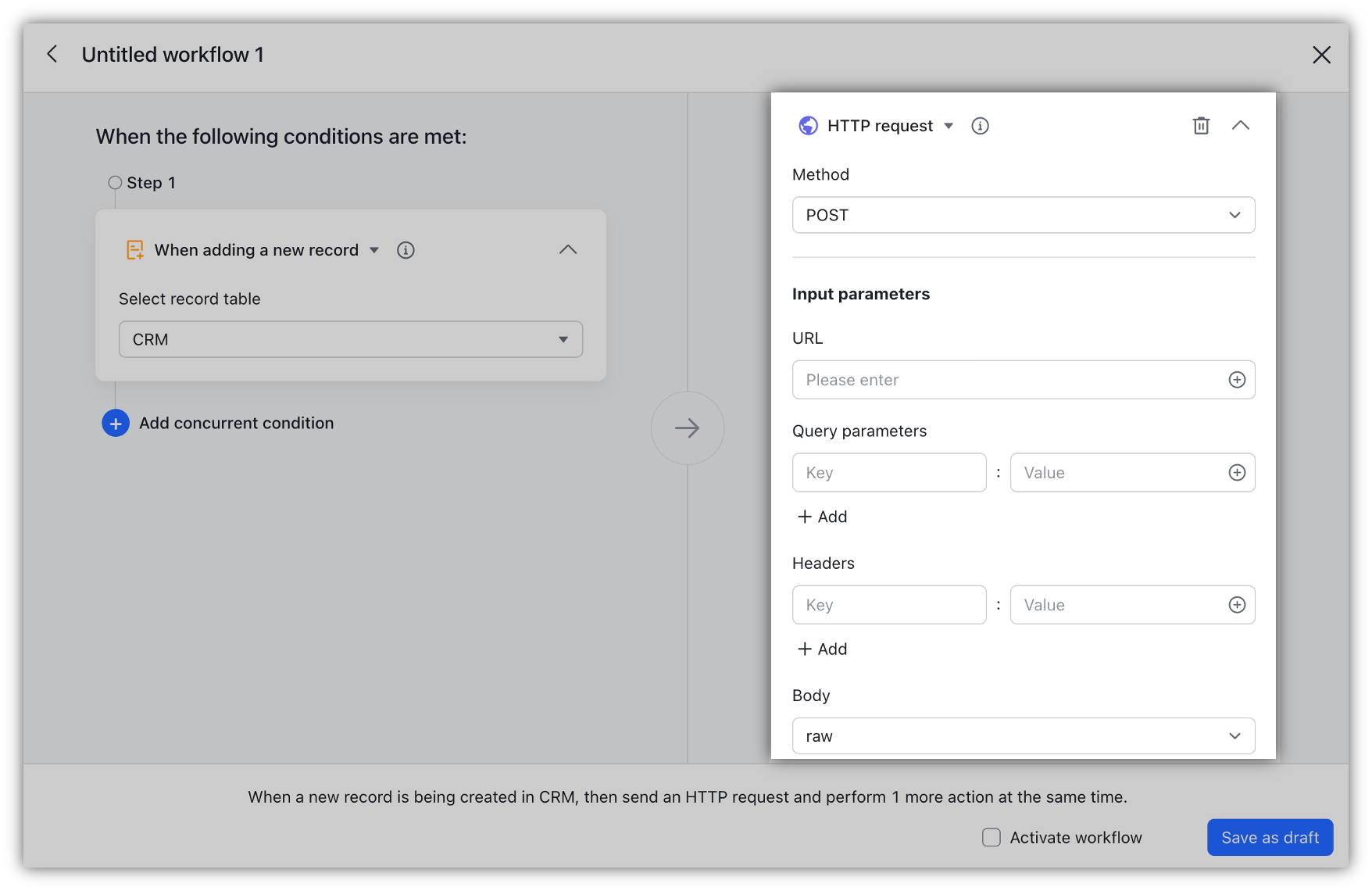Close the workflow editor with the X
This screenshot has height=891, width=1372.
click(1321, 55)
